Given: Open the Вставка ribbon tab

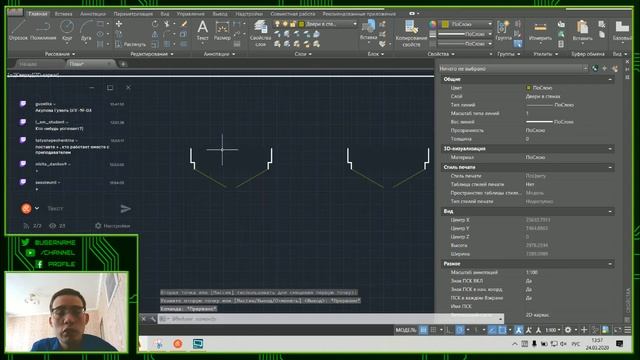Looking at the screenshot, I should click(x=63, y=14).
